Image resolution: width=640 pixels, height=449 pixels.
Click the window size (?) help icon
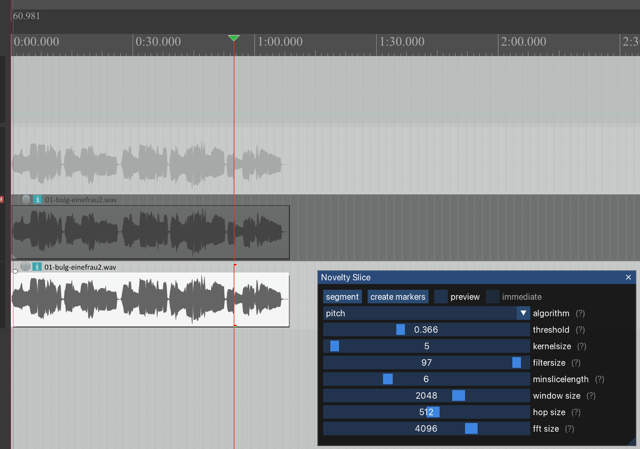tap(590, 396)
